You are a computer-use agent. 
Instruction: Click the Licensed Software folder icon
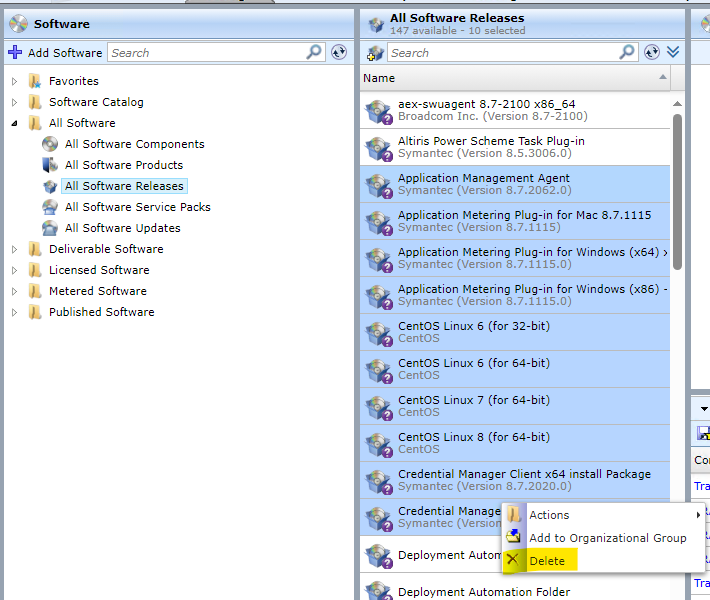click(x=35, y=270)
